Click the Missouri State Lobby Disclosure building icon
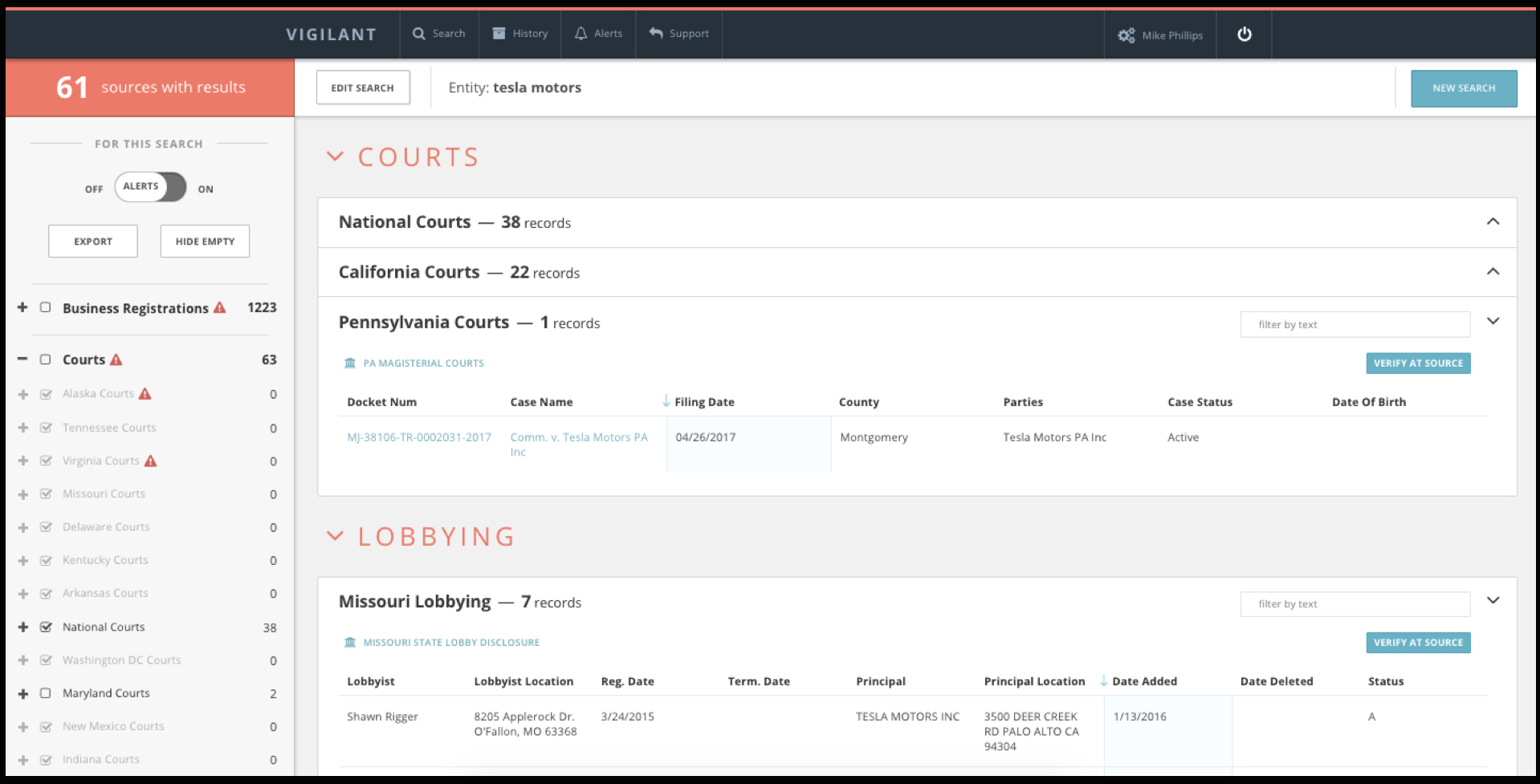Image resolution: width=1540 pixels, height=784 pixels. click(350, 643)
